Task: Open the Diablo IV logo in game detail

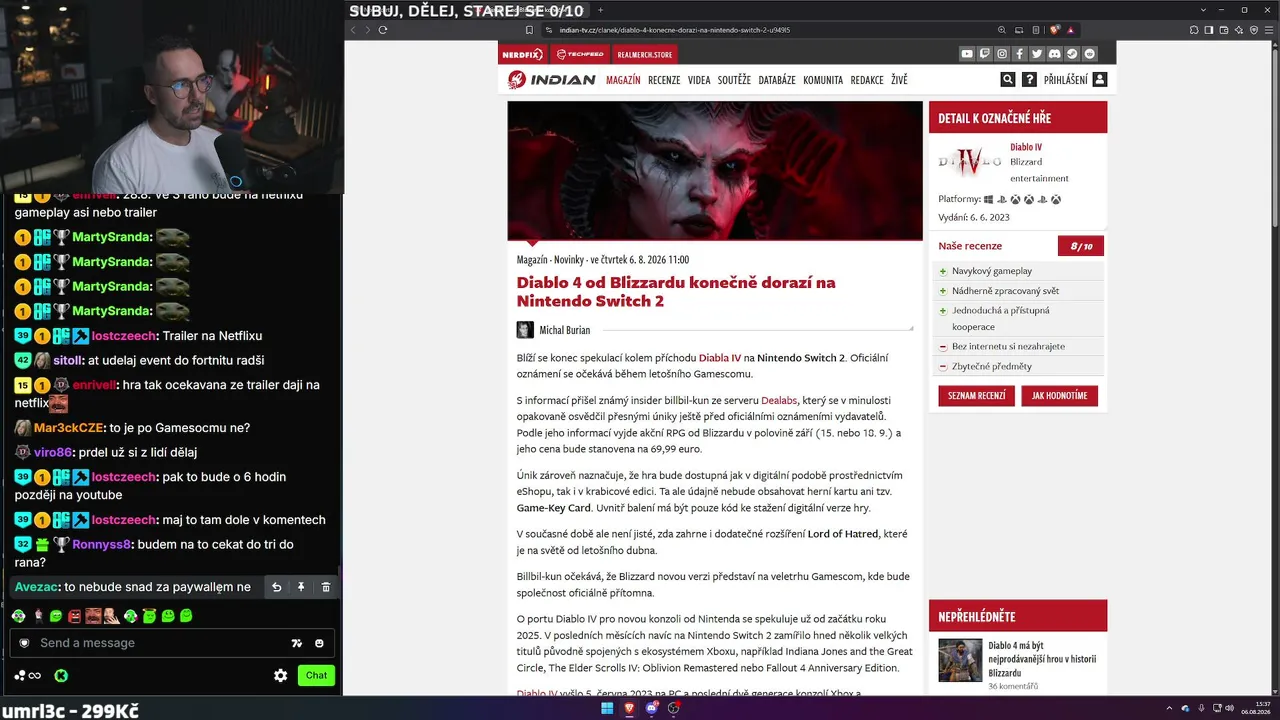Action: [970, 161]
